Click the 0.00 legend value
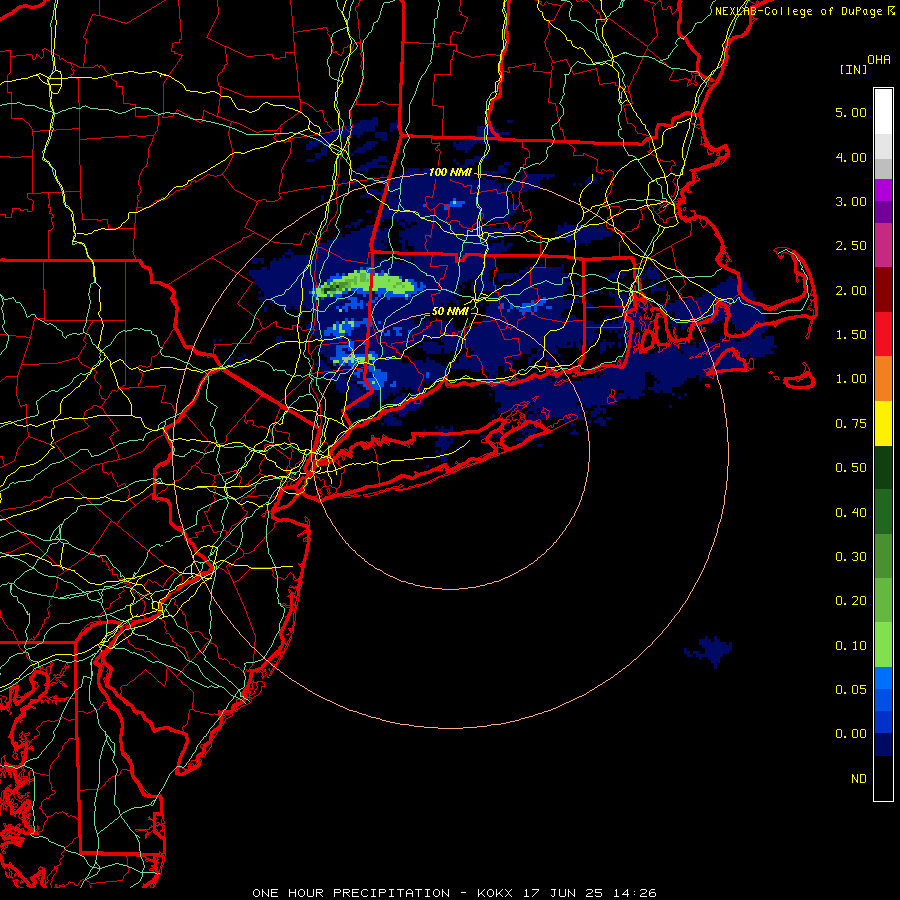 click(x=851, y=734)
